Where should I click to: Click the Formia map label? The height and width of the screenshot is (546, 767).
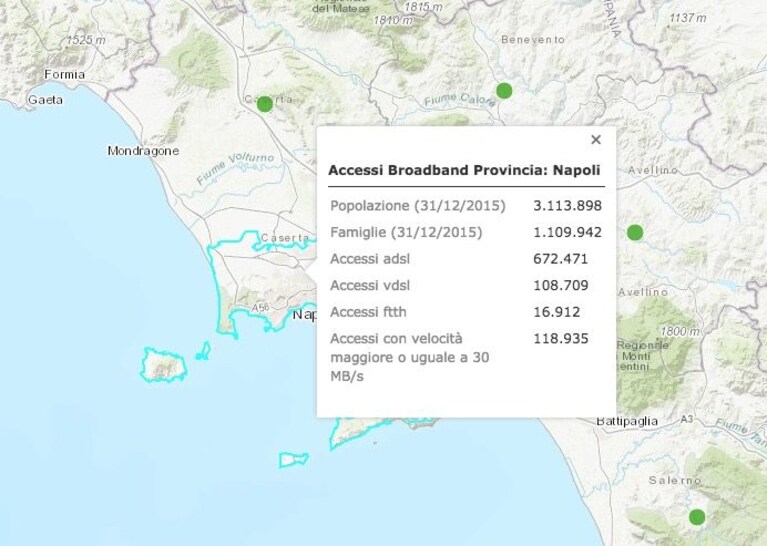pos(65,75)
